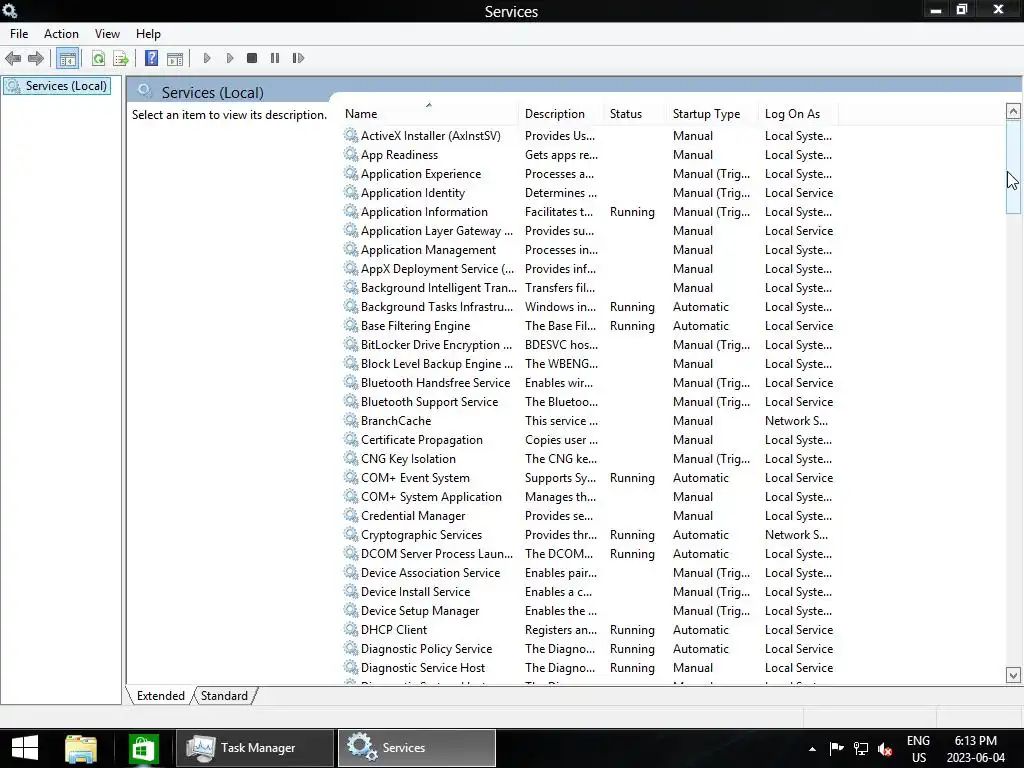Sort by the Startup Type column header
Image resolution: width=1024 pixels, height=768 pixels.
712,114
